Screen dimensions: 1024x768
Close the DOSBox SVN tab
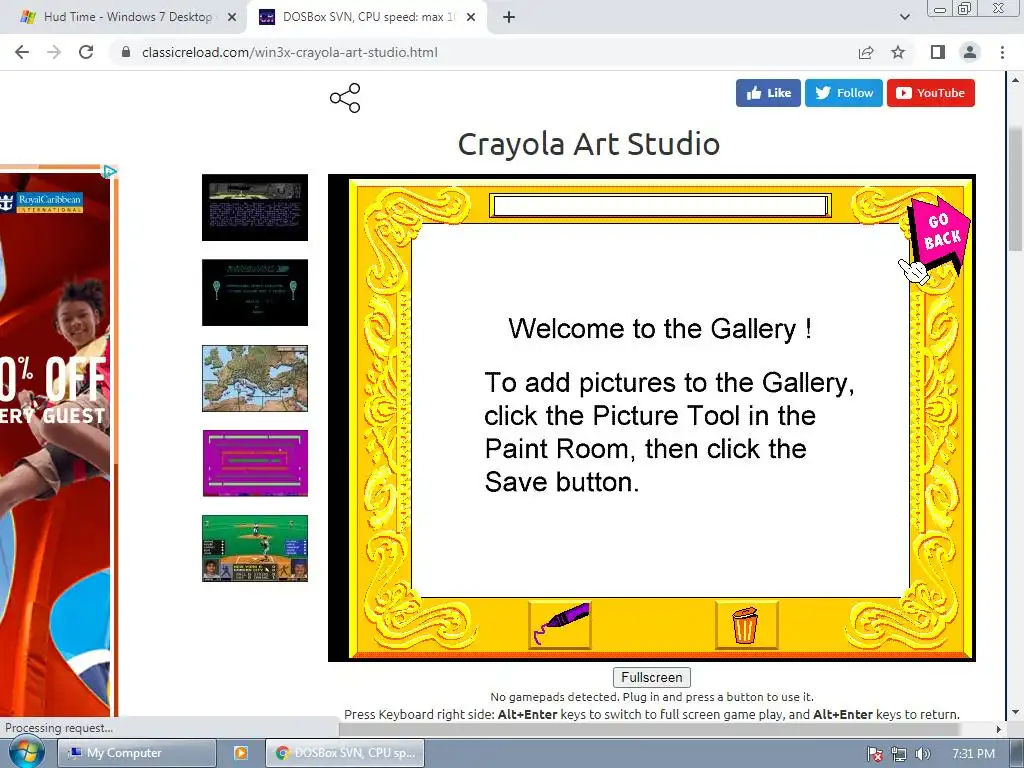tap(471, 17)
